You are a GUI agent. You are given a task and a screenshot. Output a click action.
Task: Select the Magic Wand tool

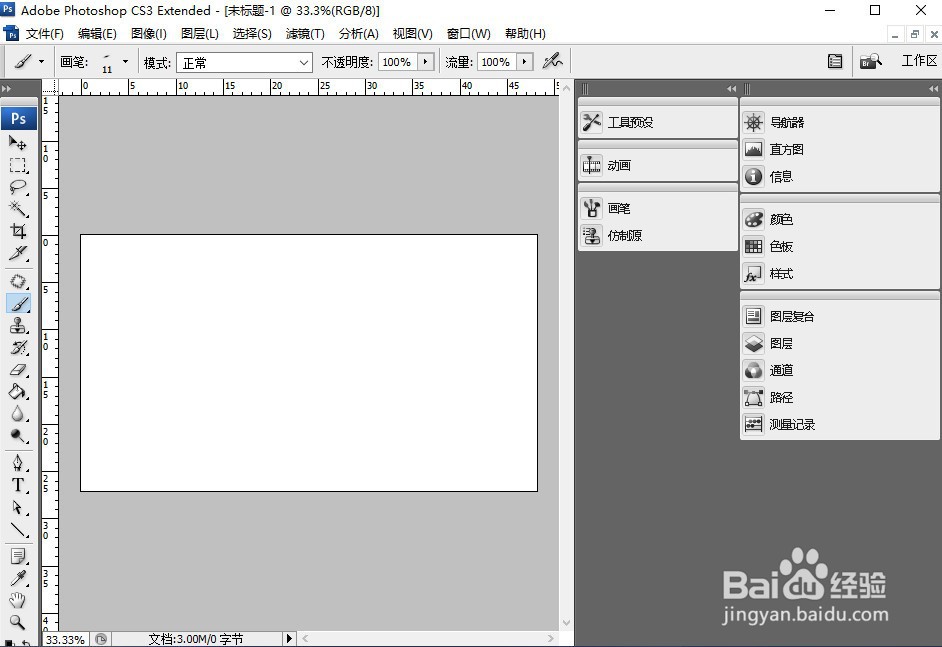(18, 209)
